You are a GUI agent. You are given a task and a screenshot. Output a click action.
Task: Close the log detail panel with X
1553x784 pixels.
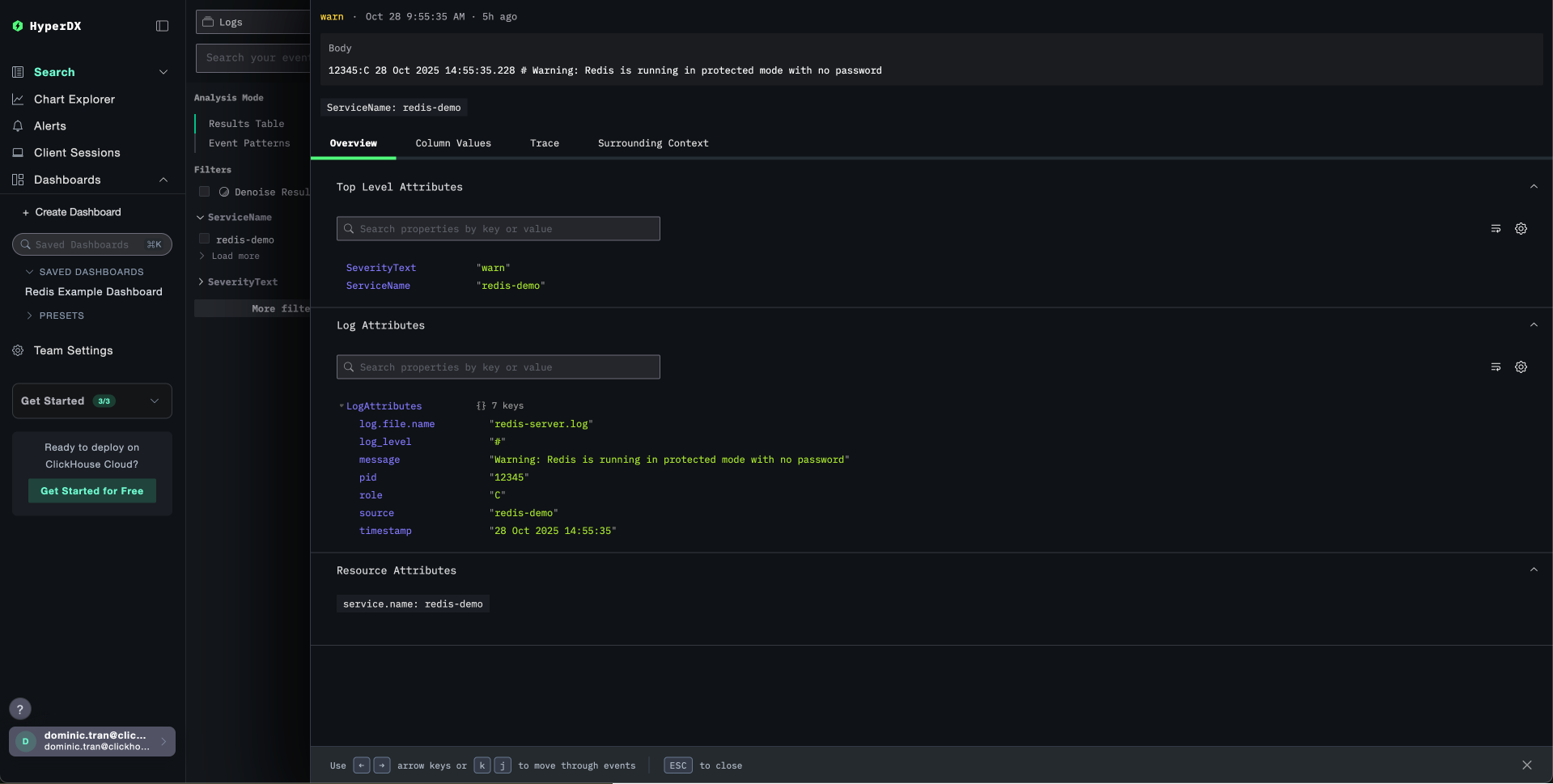(1526, 765)
